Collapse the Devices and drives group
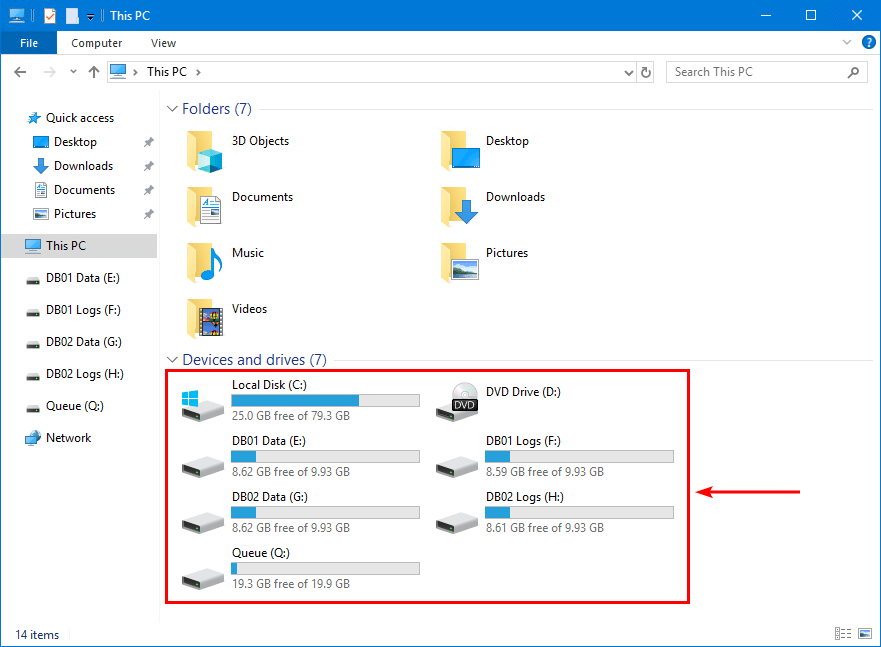Screen dimensions: 881x647 click(171, 360)
